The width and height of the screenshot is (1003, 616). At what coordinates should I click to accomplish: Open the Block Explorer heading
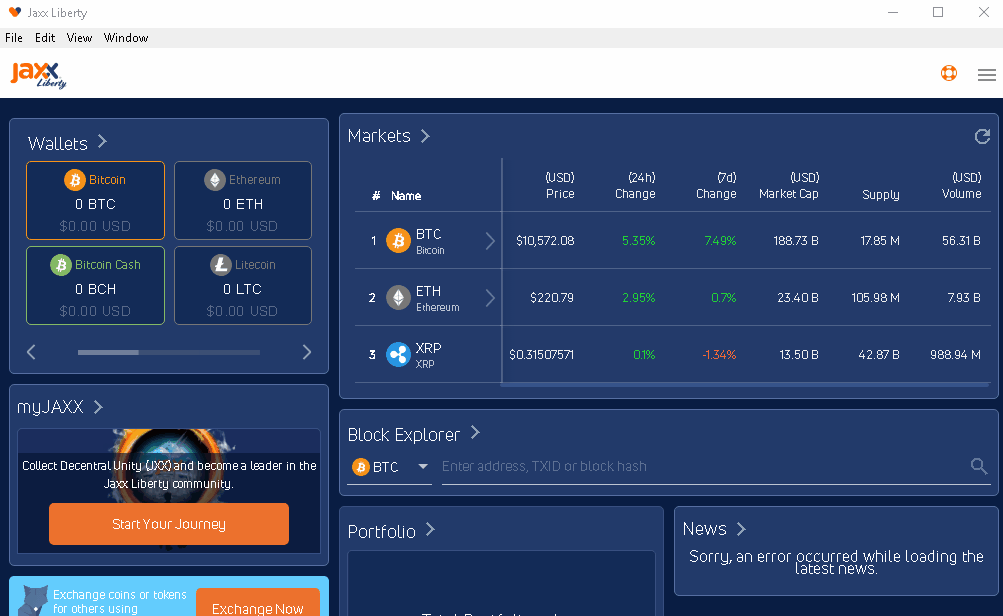tap(404, 435)
